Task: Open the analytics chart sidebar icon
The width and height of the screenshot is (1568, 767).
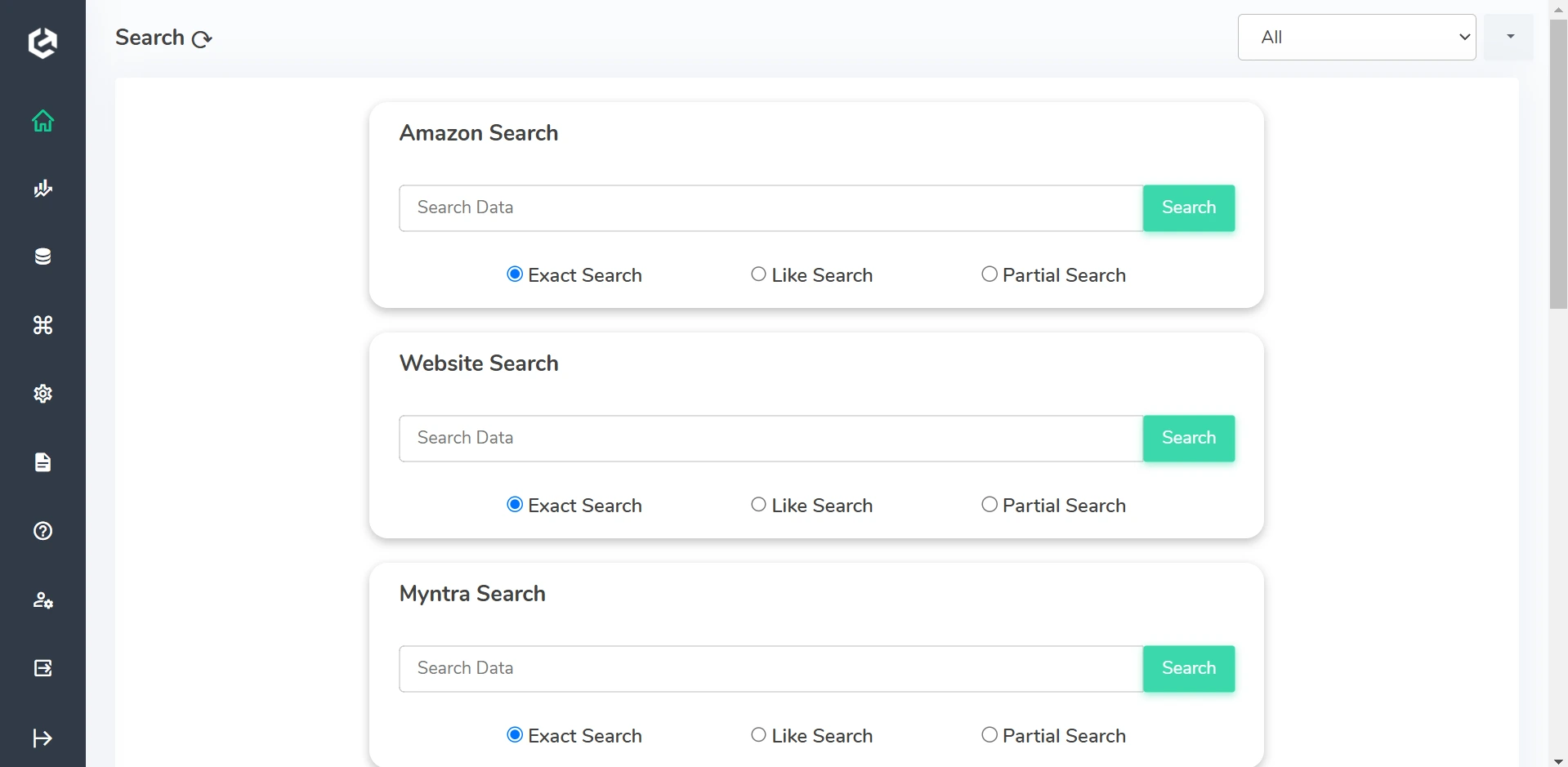Action: pyautogui.click(x=42, y=189)
